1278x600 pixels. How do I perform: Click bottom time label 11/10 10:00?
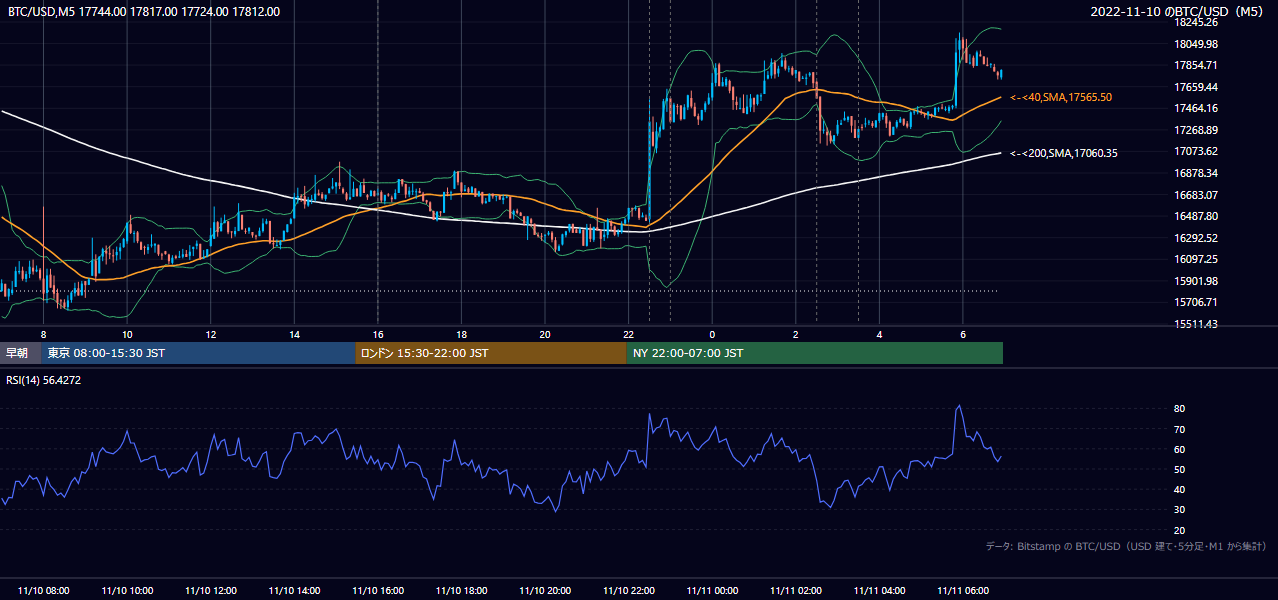127,591
